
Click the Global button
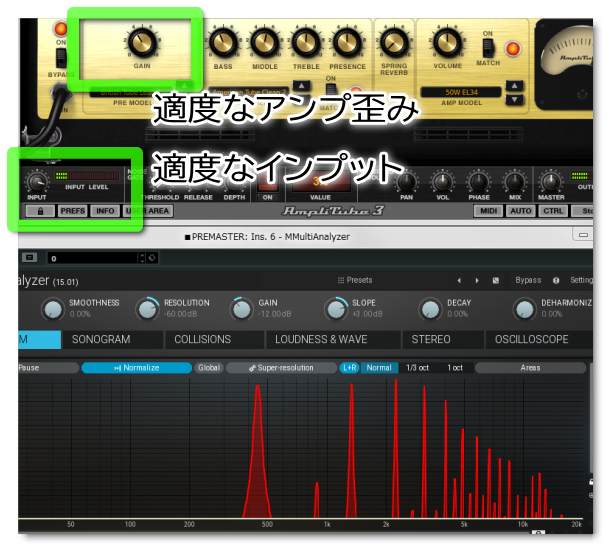(209, 368)
